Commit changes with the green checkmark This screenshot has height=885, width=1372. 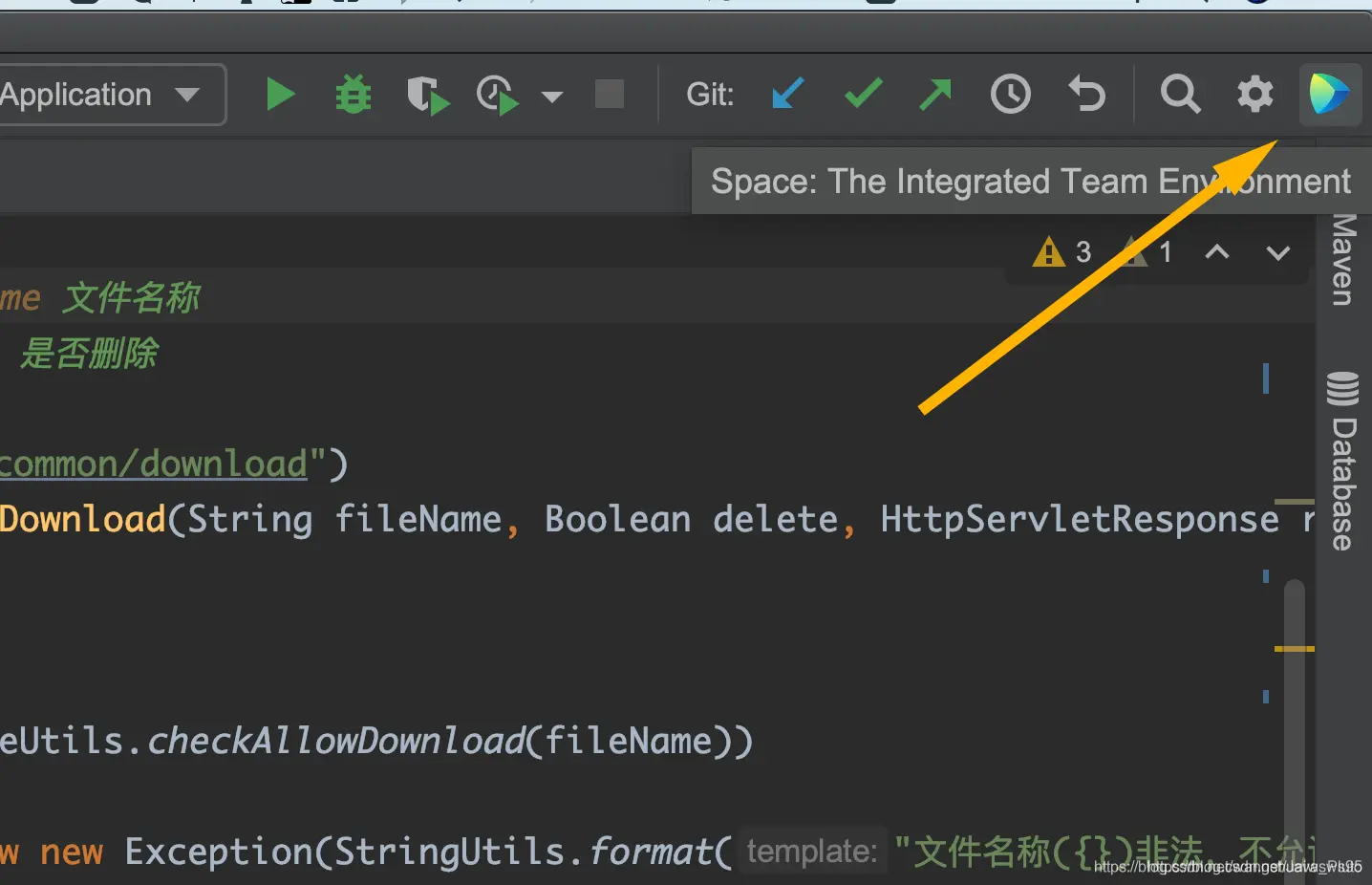pyautogui.click(x=864, y=94)
